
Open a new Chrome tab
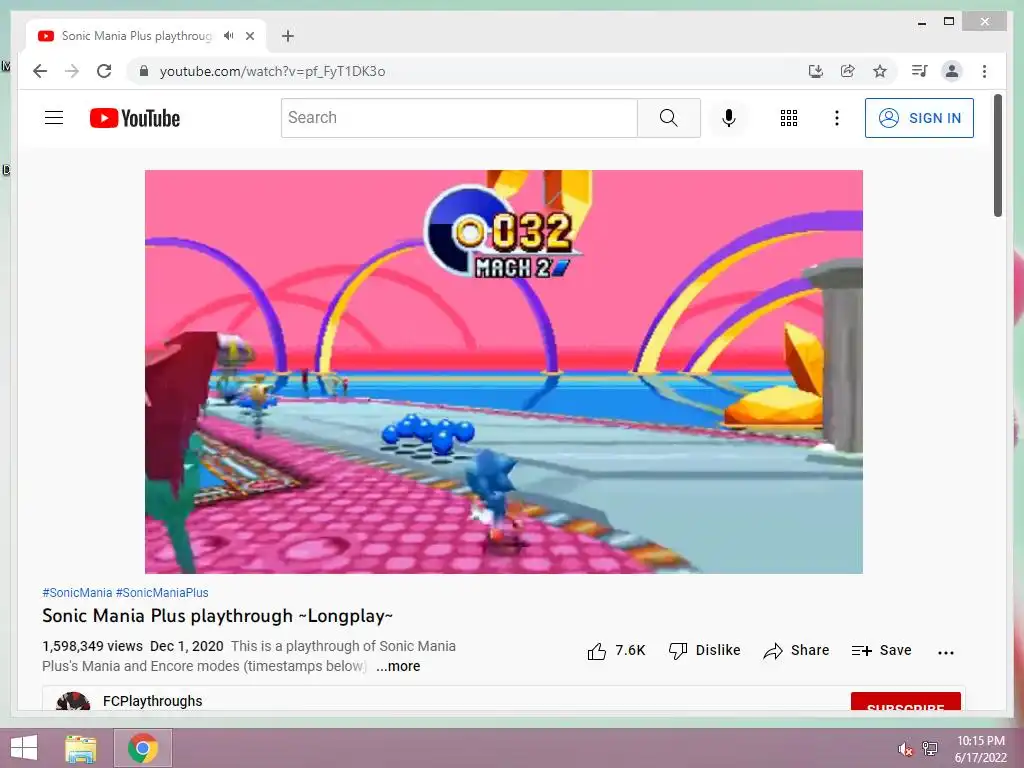tap(287, 36)
